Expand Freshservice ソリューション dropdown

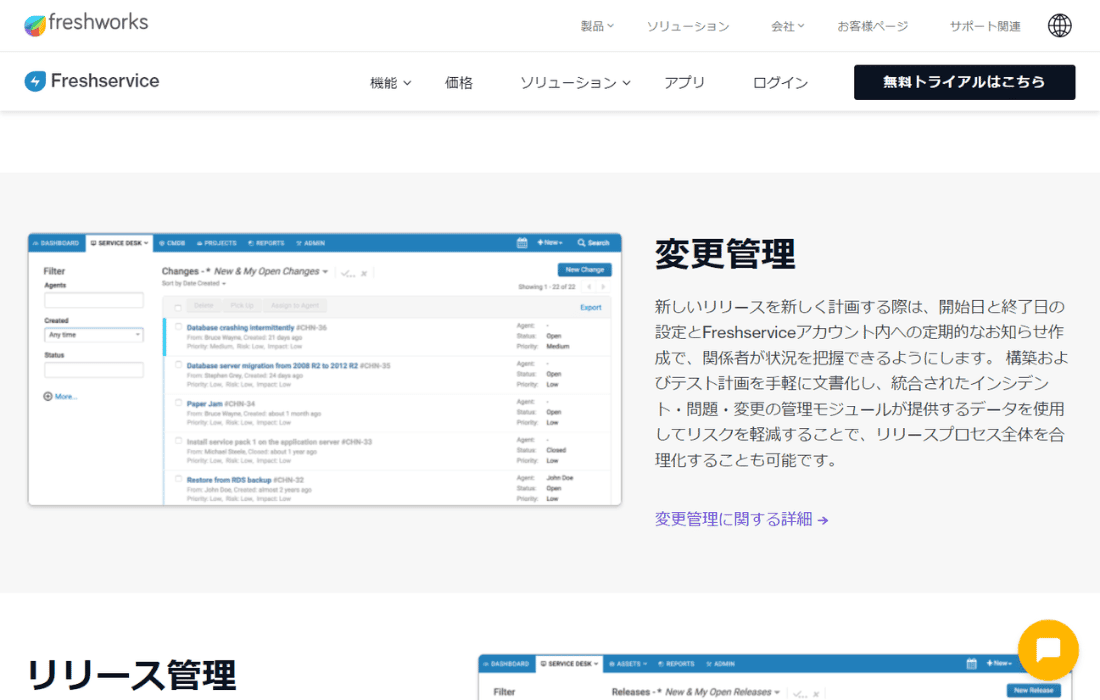575,83
